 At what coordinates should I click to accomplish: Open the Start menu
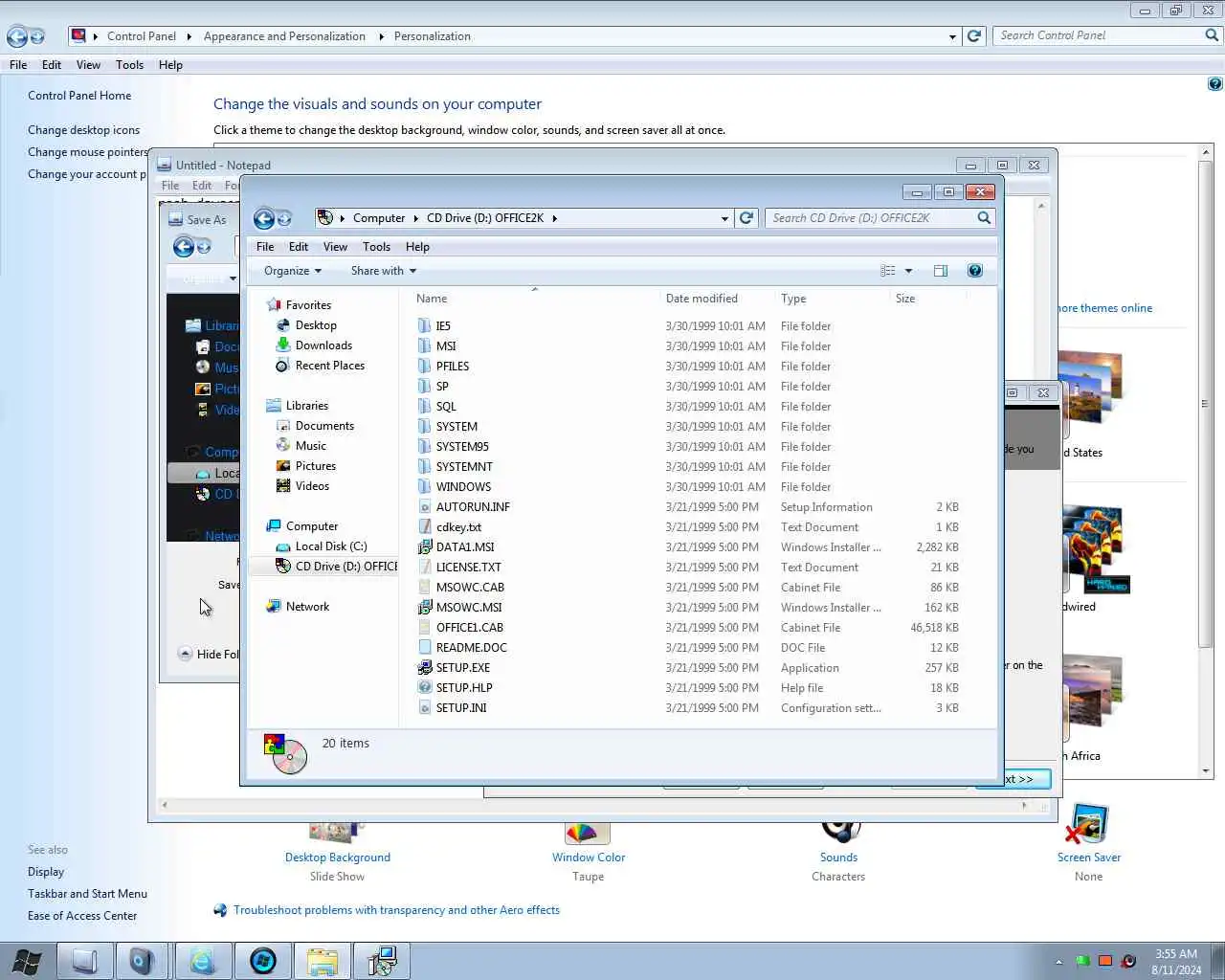click(26, 961)
